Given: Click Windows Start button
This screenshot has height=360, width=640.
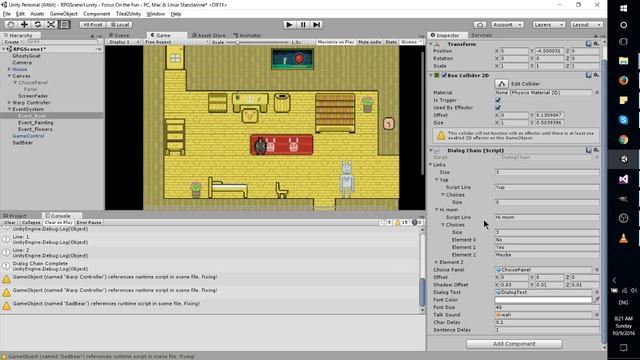Looking at the screenshot, I should [x=623, y=9].
